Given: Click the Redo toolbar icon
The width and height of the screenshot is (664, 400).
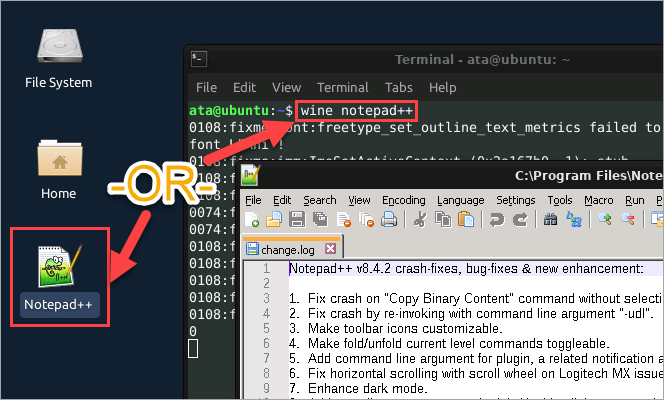Looking at the screenshot, I should [520, 220].
